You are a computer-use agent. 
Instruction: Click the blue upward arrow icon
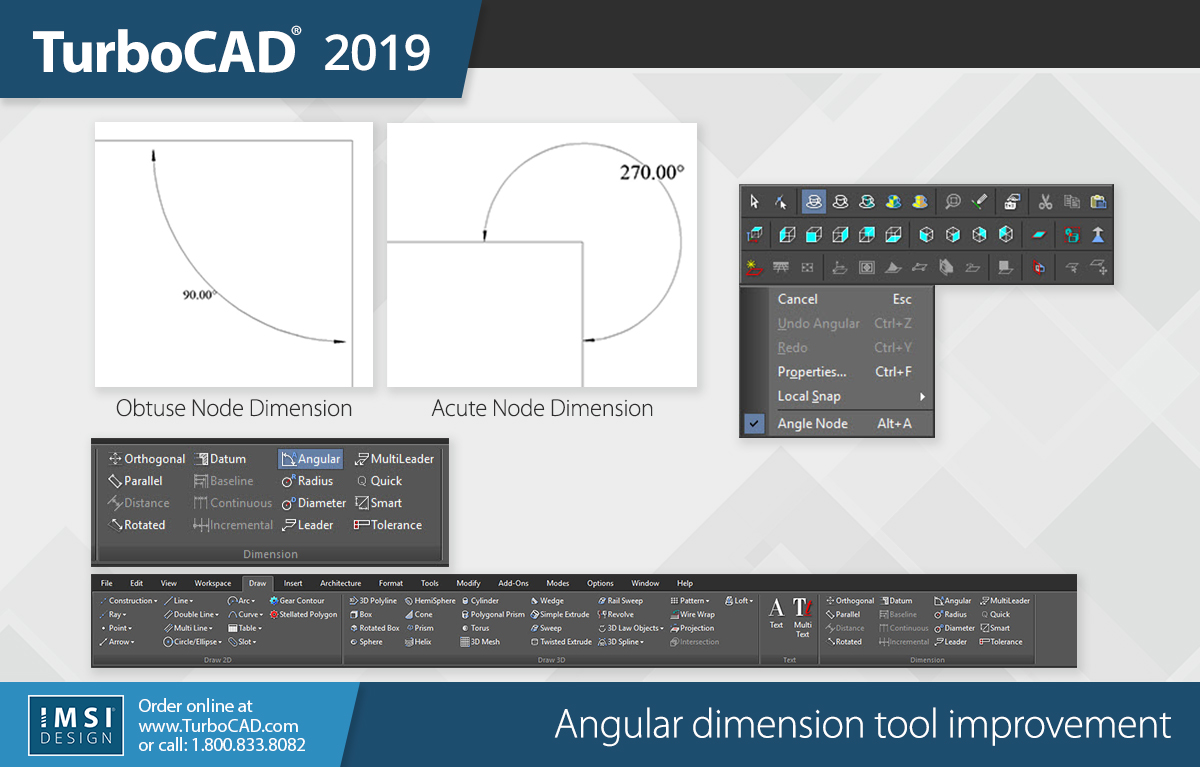(1098, 235)
